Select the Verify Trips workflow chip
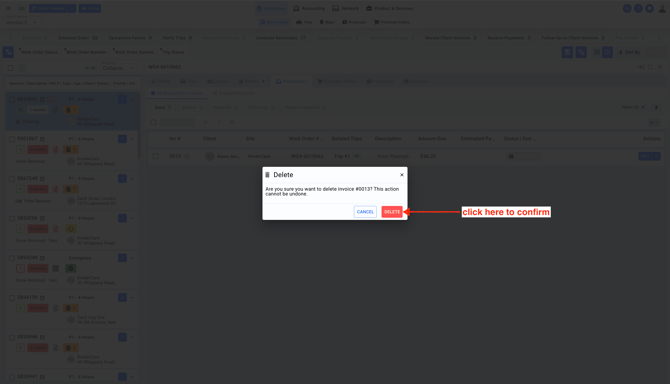This screenshot has width=670, height=384. coord(177,38)
